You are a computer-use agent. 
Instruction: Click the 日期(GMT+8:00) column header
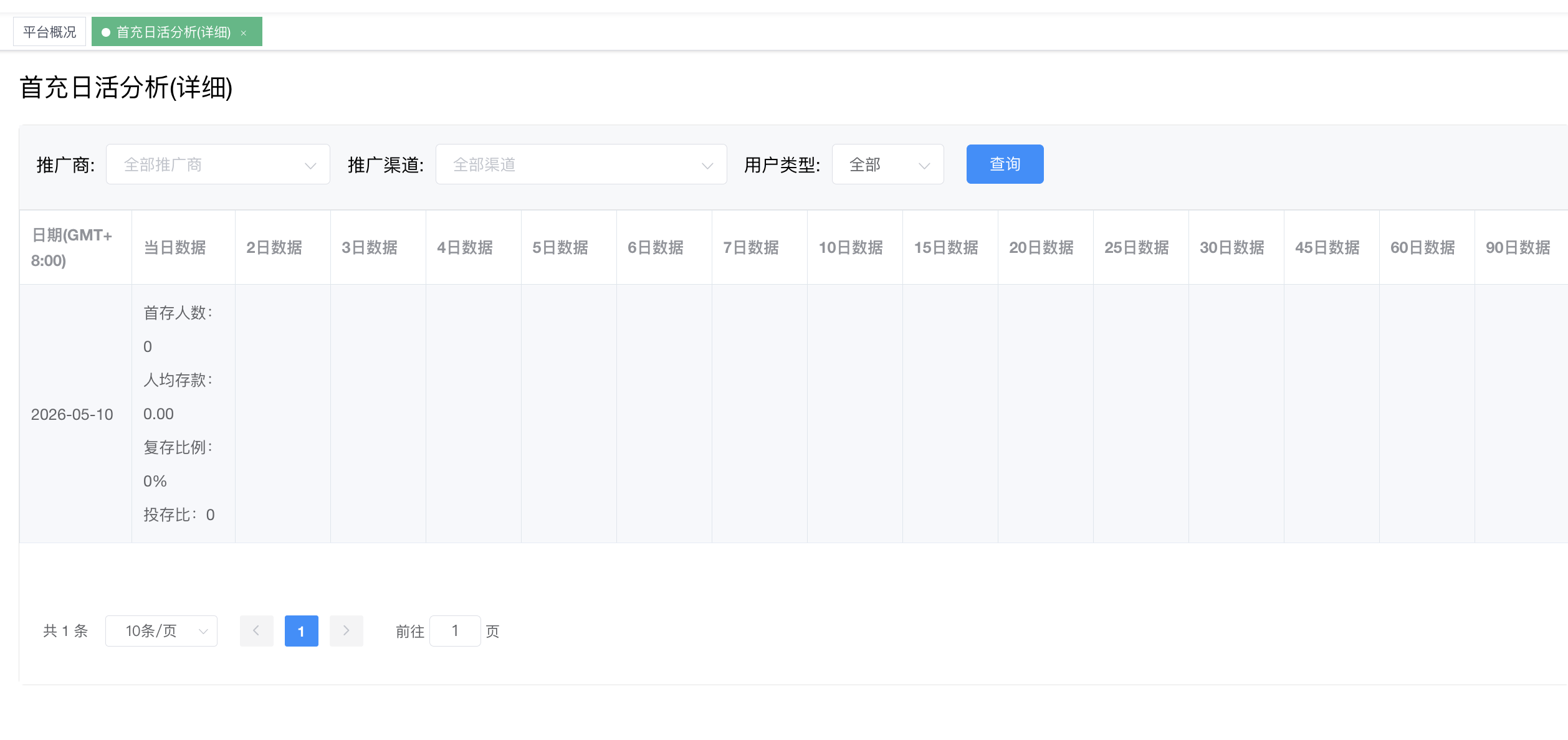(x=75, y=248)
